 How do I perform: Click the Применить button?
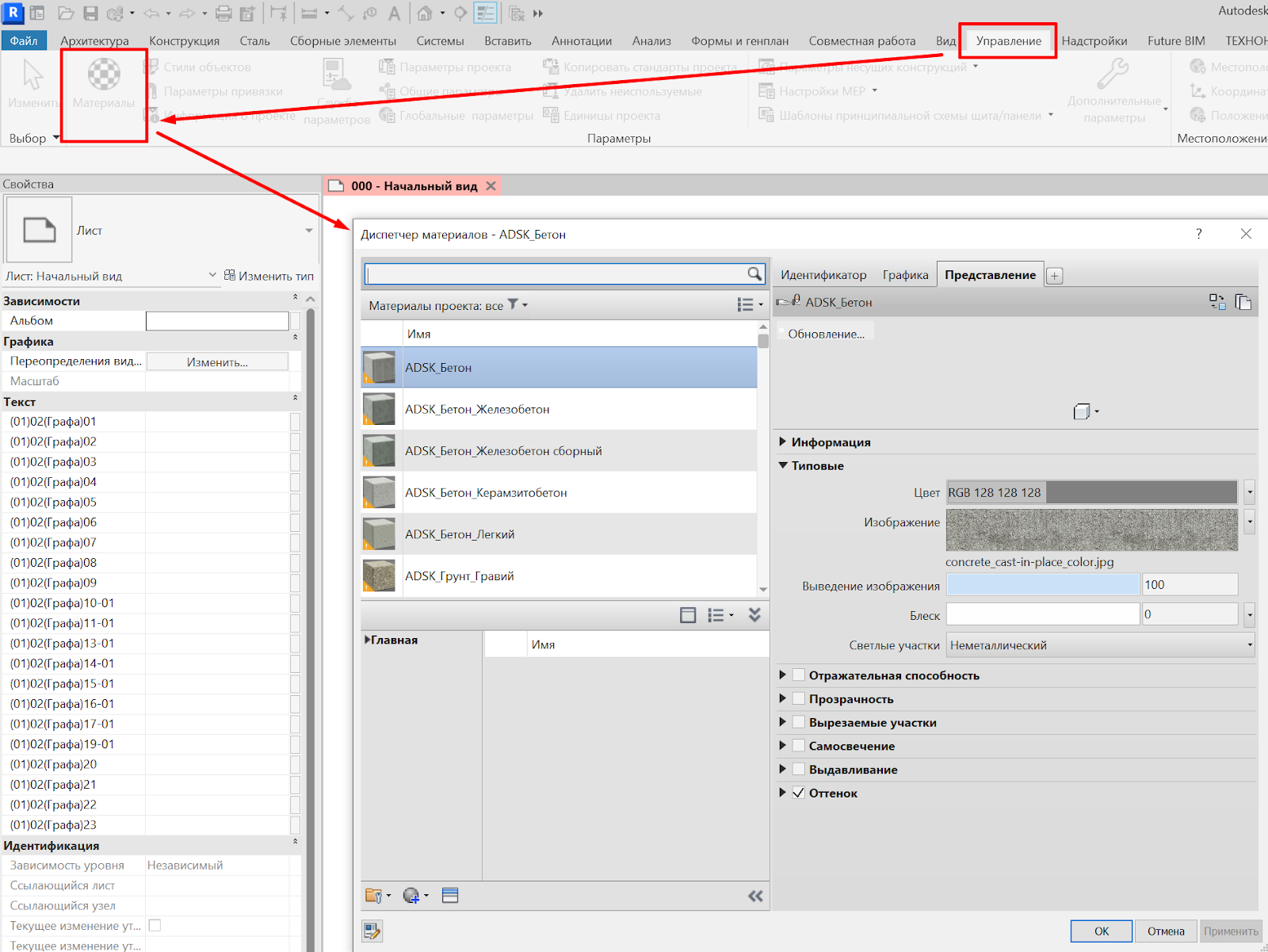[1231, 931]
